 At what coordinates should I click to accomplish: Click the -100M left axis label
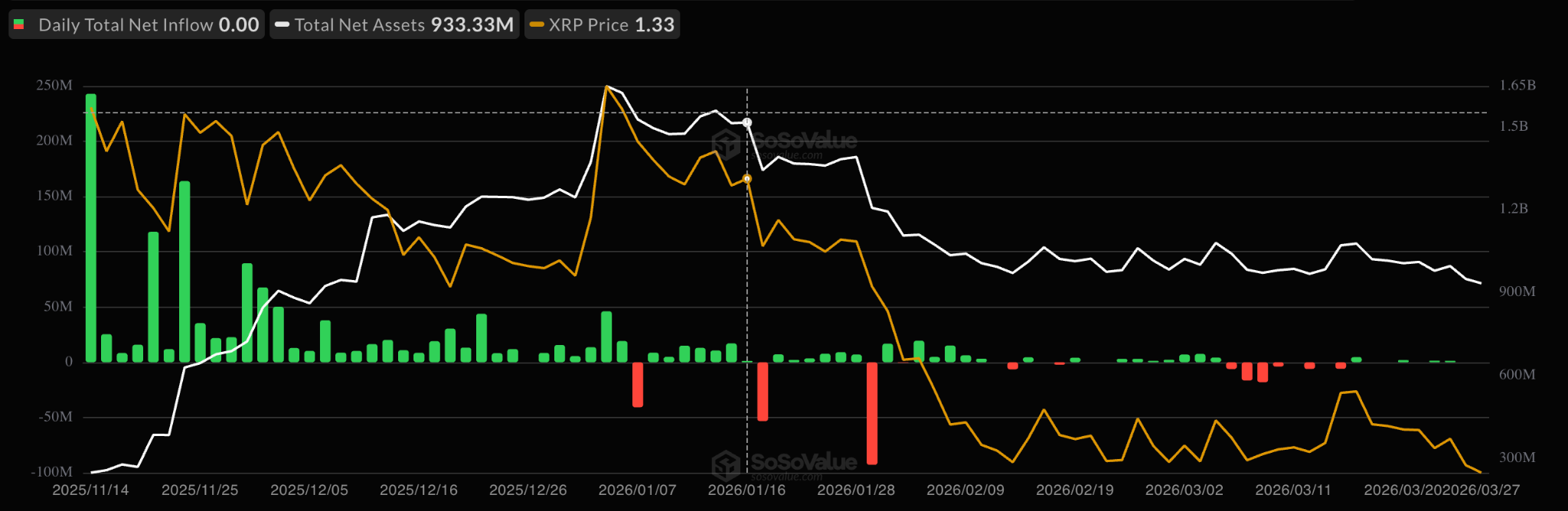pyautogui.click(x=51, y=472)
